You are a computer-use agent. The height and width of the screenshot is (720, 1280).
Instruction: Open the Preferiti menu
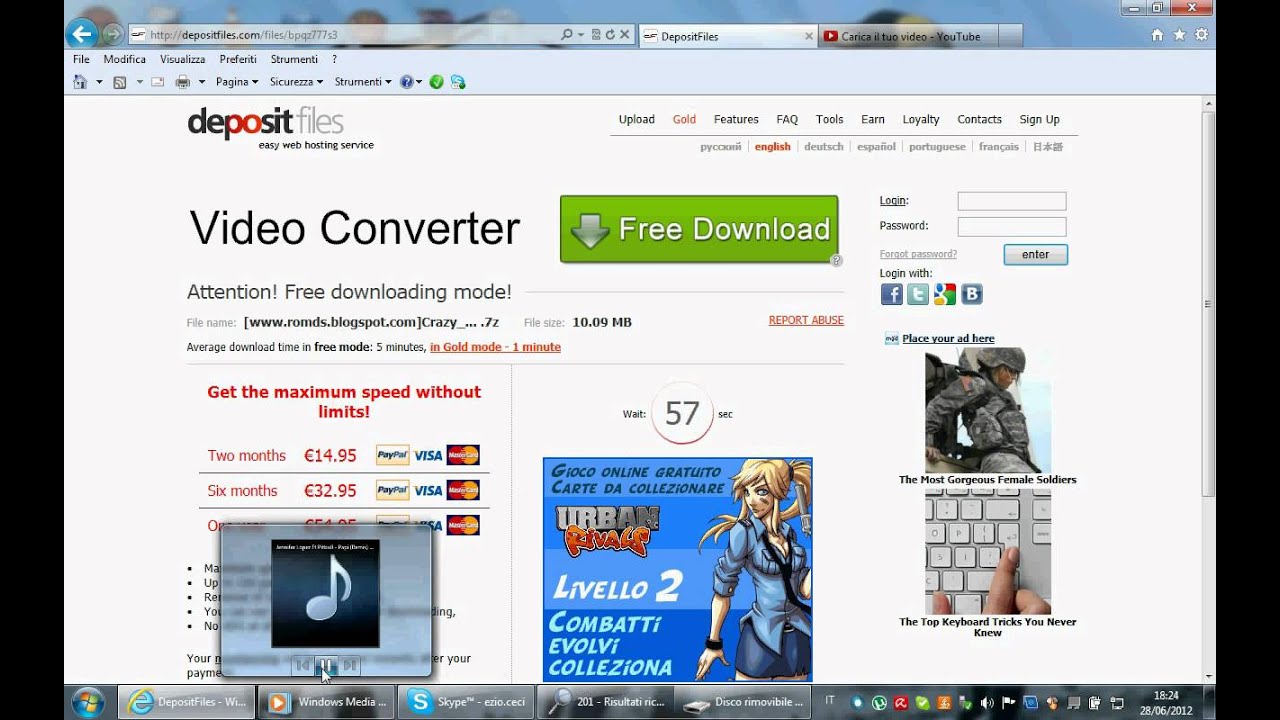pyautogui.click(x=238, y=59)
